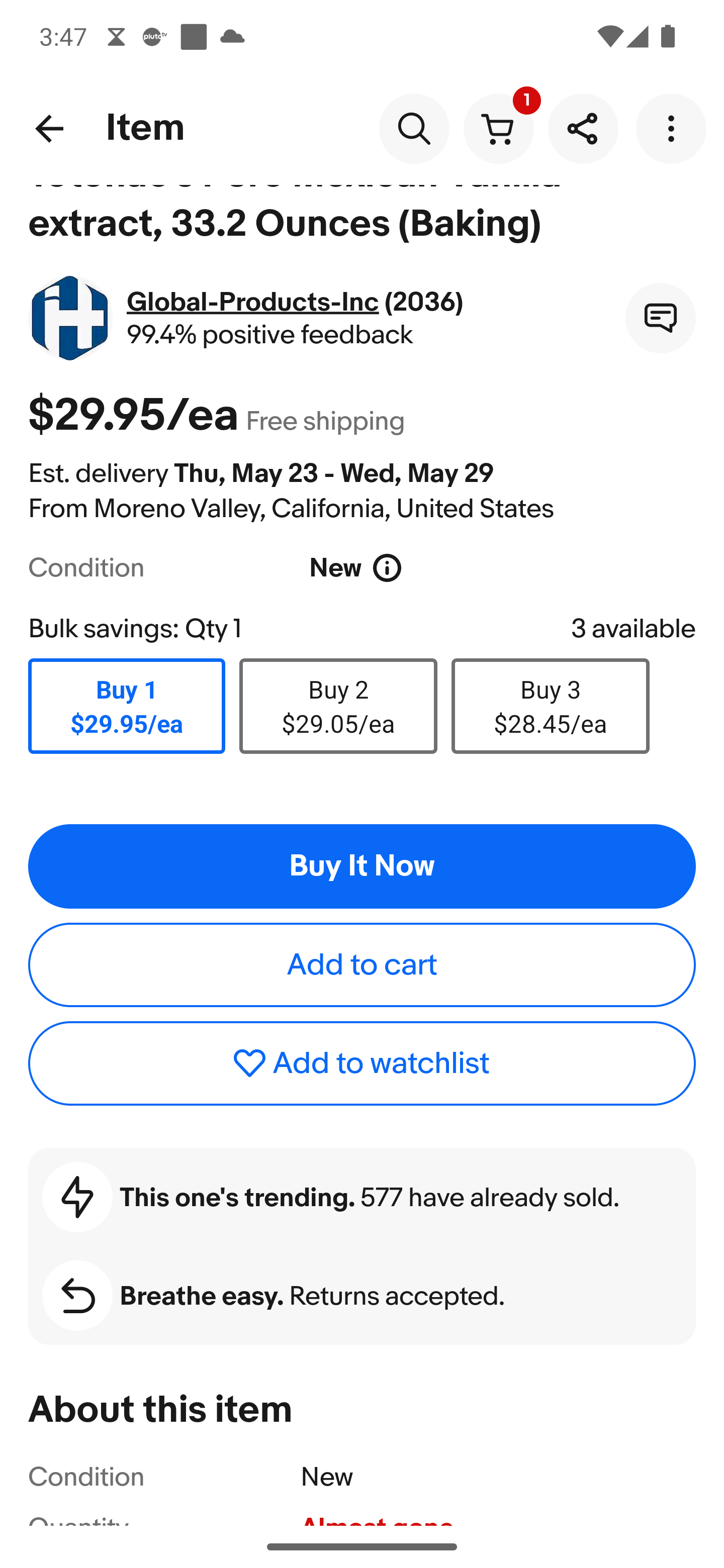Tap the share icon
Viewport: 724px width, 1568px height.
(x=583, y=129)
